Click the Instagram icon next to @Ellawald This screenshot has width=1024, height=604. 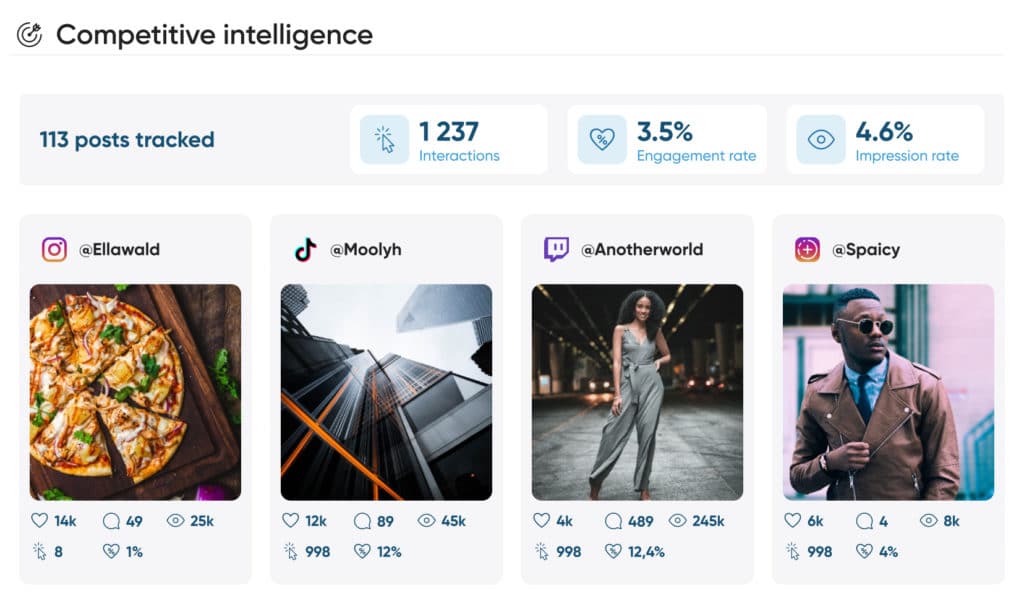[x=53, y=248]
